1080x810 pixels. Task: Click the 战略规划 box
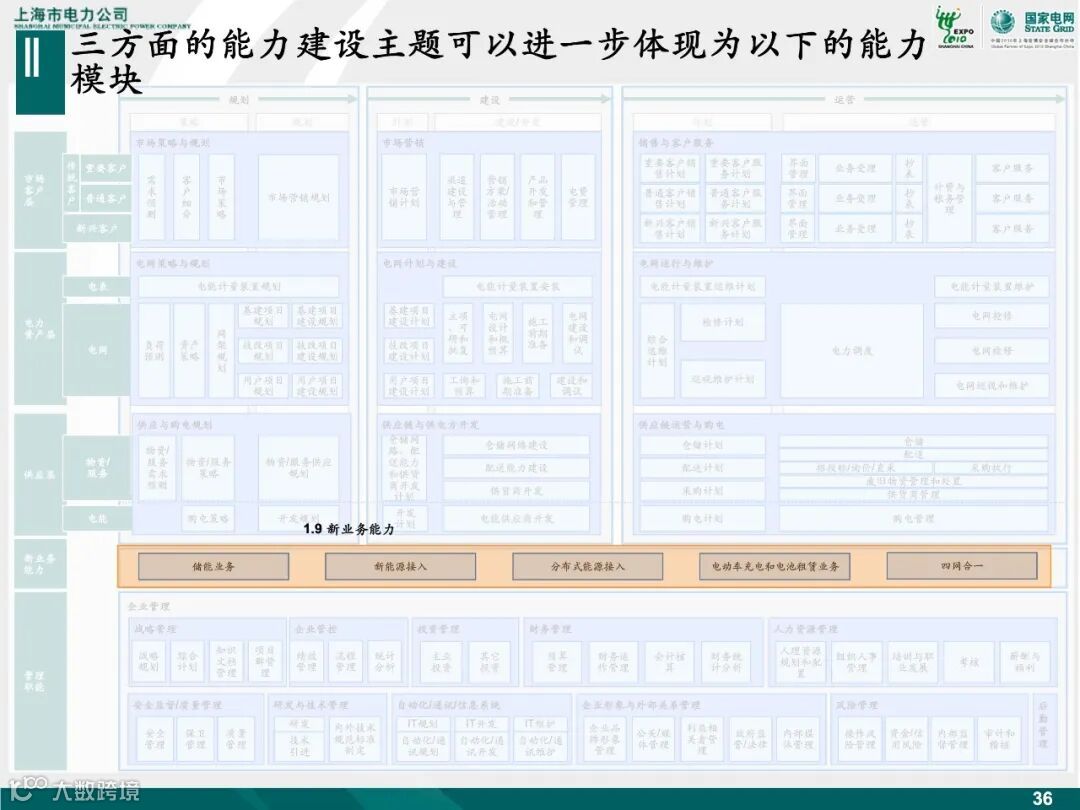(x=149, y=661)
